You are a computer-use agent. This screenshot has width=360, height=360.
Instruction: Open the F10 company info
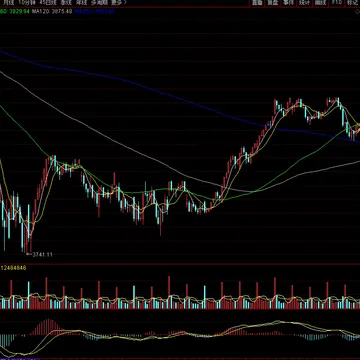pos(337,3)
